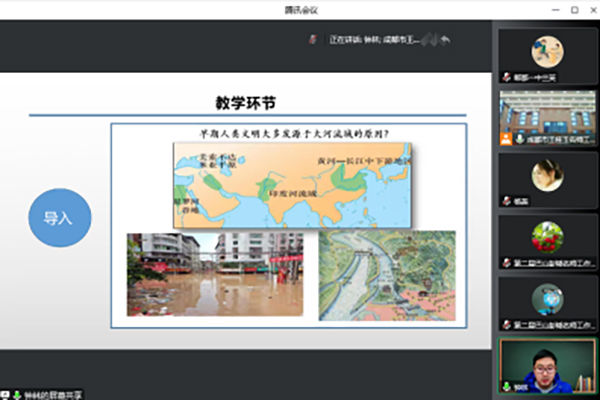Click the screen sharing label at the bottom left
The image size is (600, 400).
click(42, 395)
